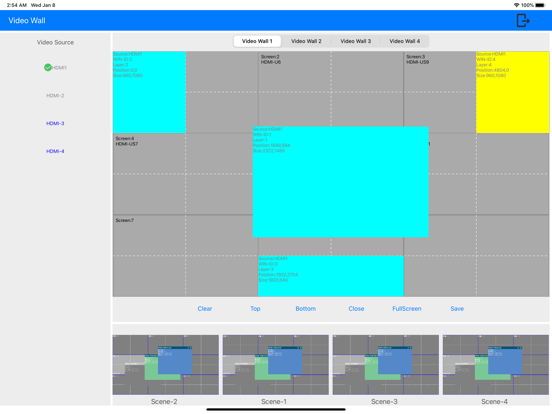Viewport: 552px width, 414px height.
Task: Switch to Video Wall 1 tab
Action: tap(257, 41)
